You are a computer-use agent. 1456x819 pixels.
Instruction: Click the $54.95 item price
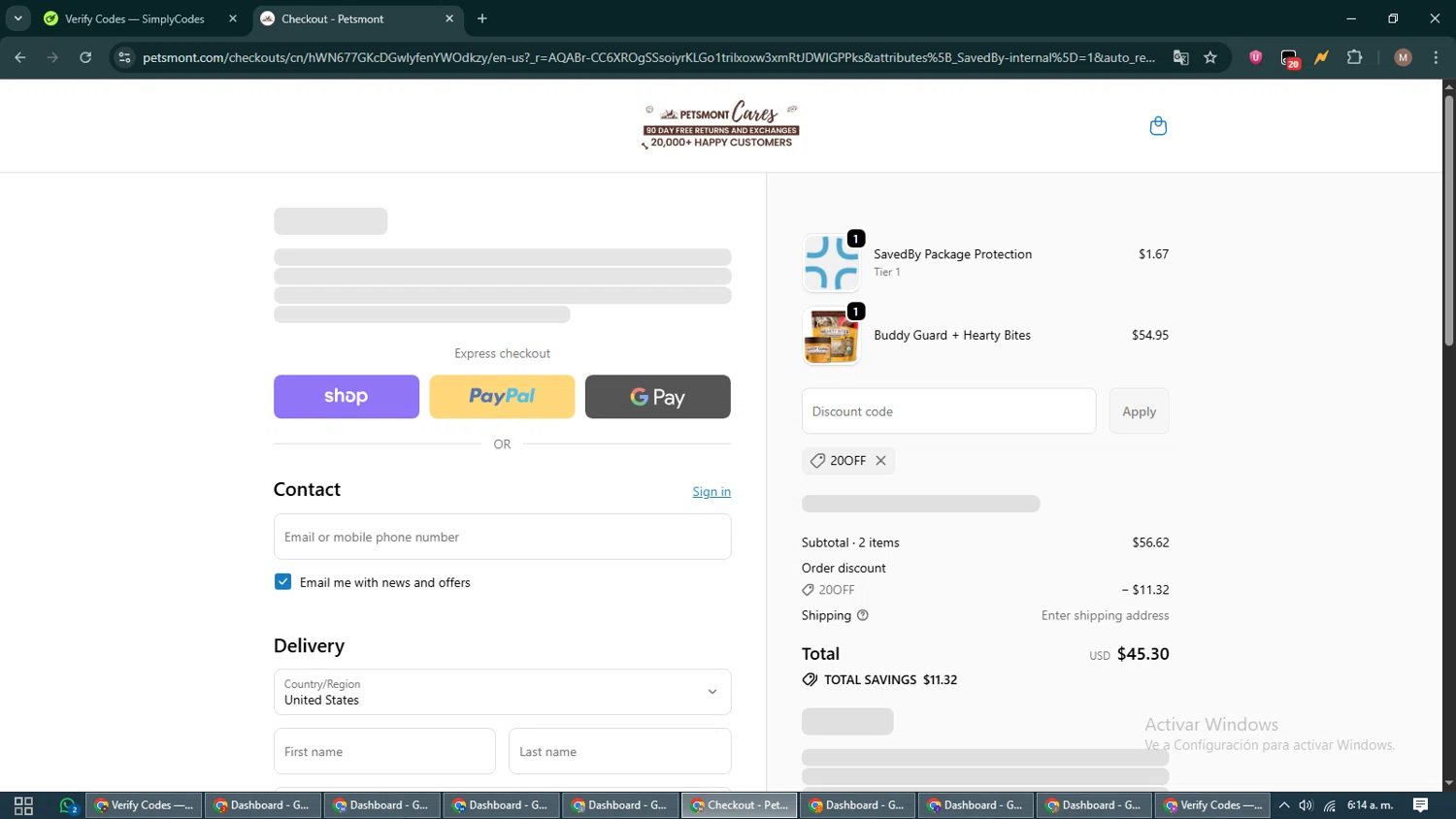pos(1150,336)
